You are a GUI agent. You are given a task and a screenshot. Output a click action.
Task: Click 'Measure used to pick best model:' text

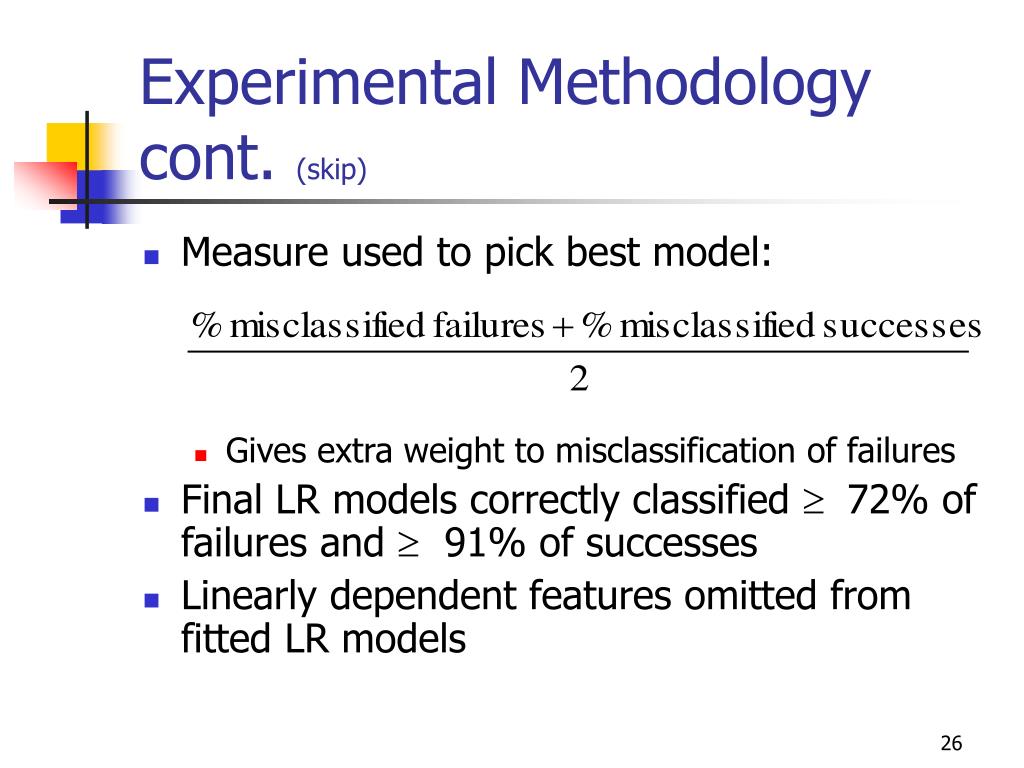pyautogui.click(x=476, y=253)
